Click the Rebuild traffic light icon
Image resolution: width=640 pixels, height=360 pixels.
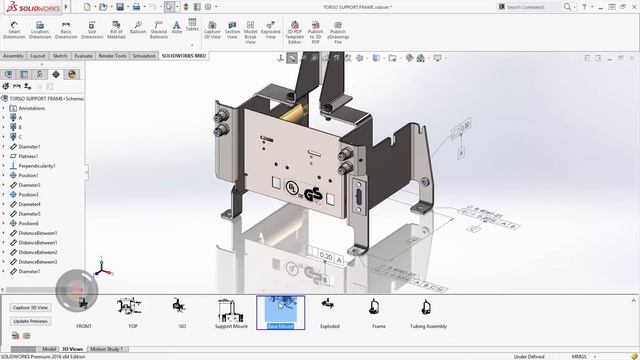point(186,7)
